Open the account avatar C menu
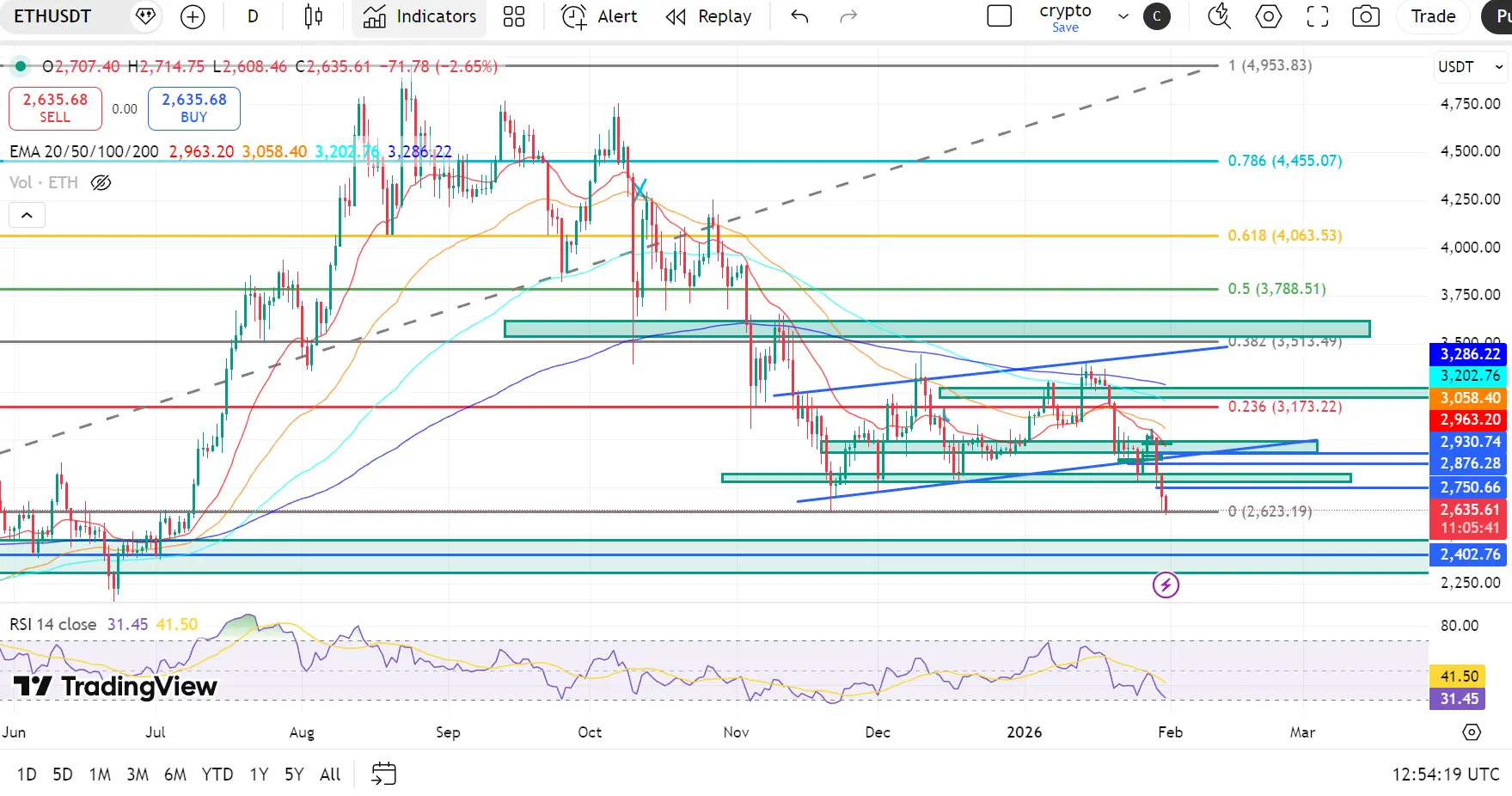The image size is (1512, 796). click(x=1157, y=16)
